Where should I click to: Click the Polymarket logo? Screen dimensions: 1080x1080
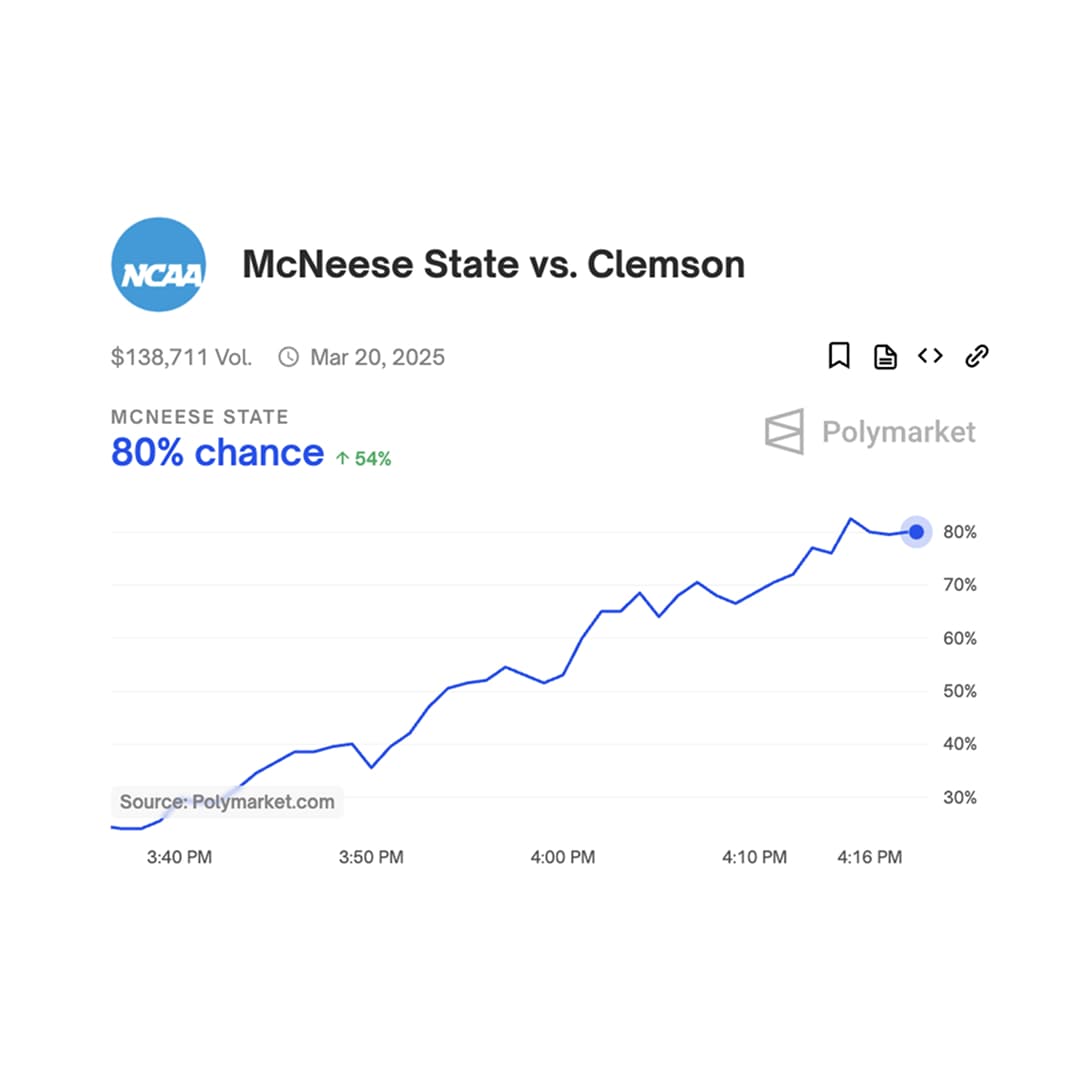870,432
